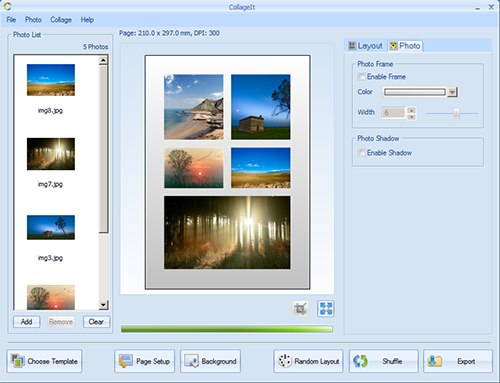Viewport: 500px width, 383px height.
Task: Click the Background button
Action: (210, 361)
